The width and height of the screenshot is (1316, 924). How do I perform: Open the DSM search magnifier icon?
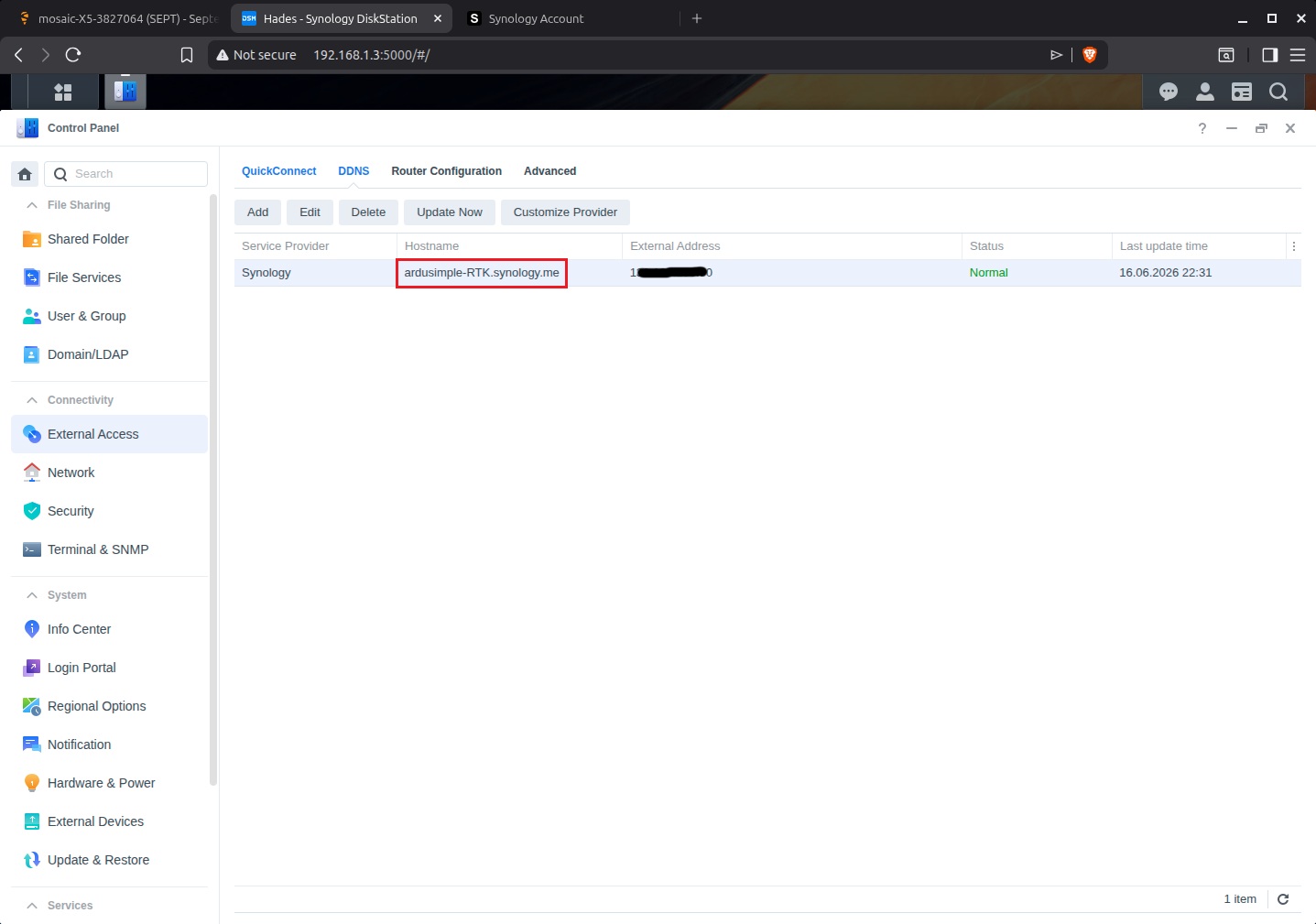pos(1278,92)
